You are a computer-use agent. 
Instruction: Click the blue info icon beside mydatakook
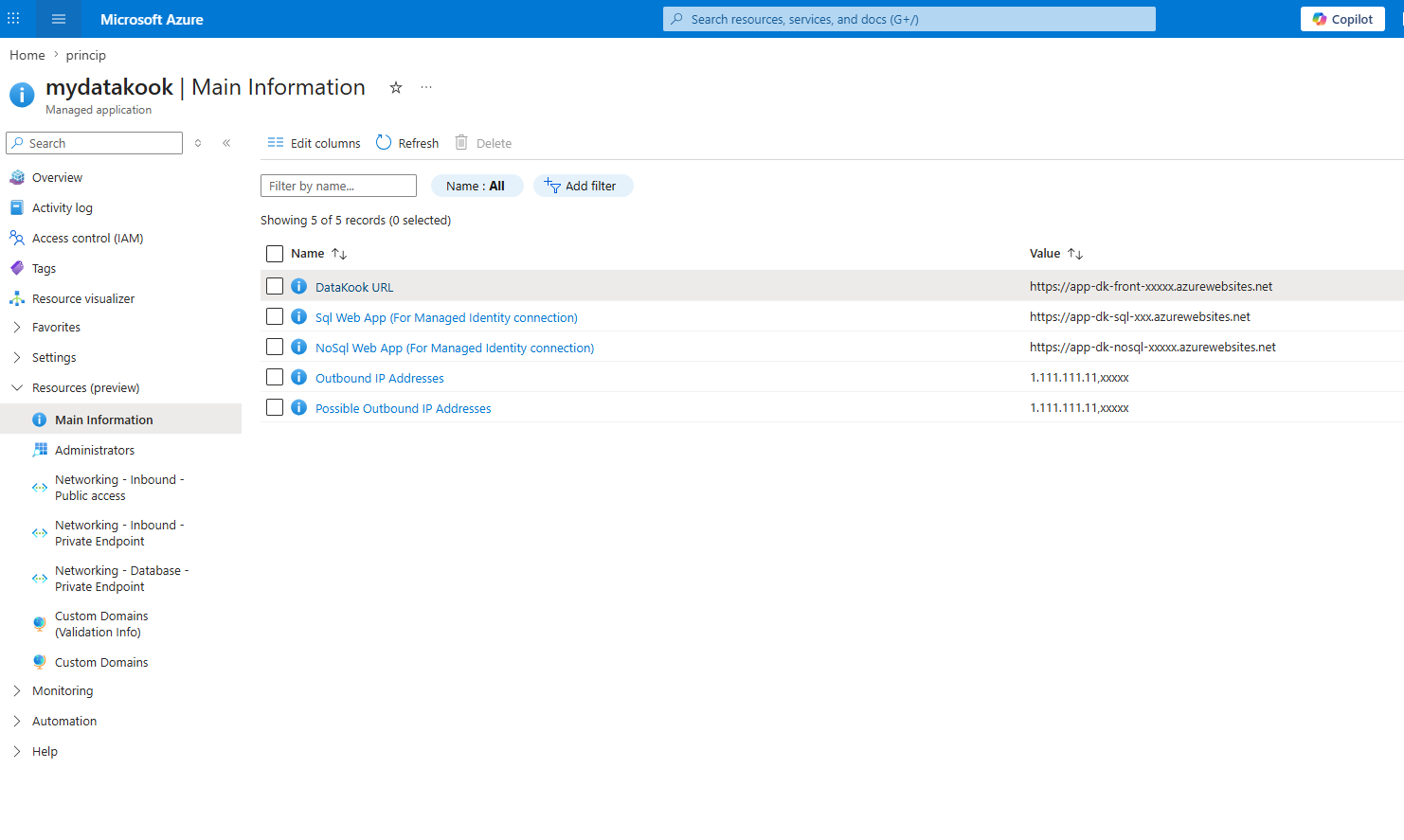[22, 95]
